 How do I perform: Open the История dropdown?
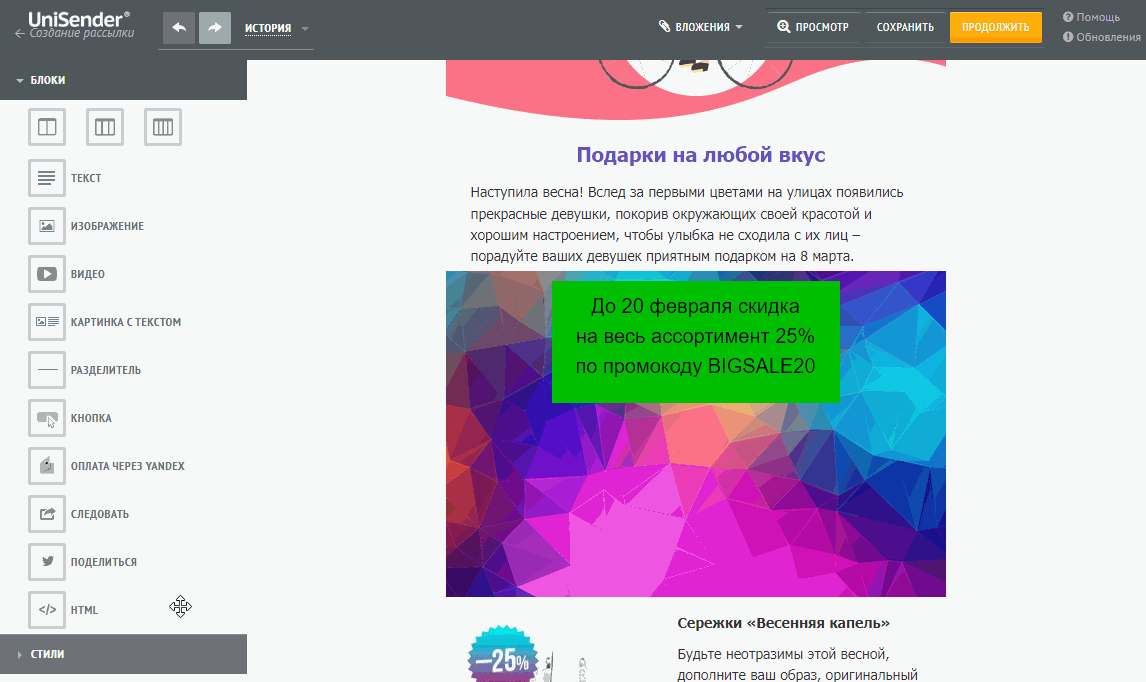(276, 29)
